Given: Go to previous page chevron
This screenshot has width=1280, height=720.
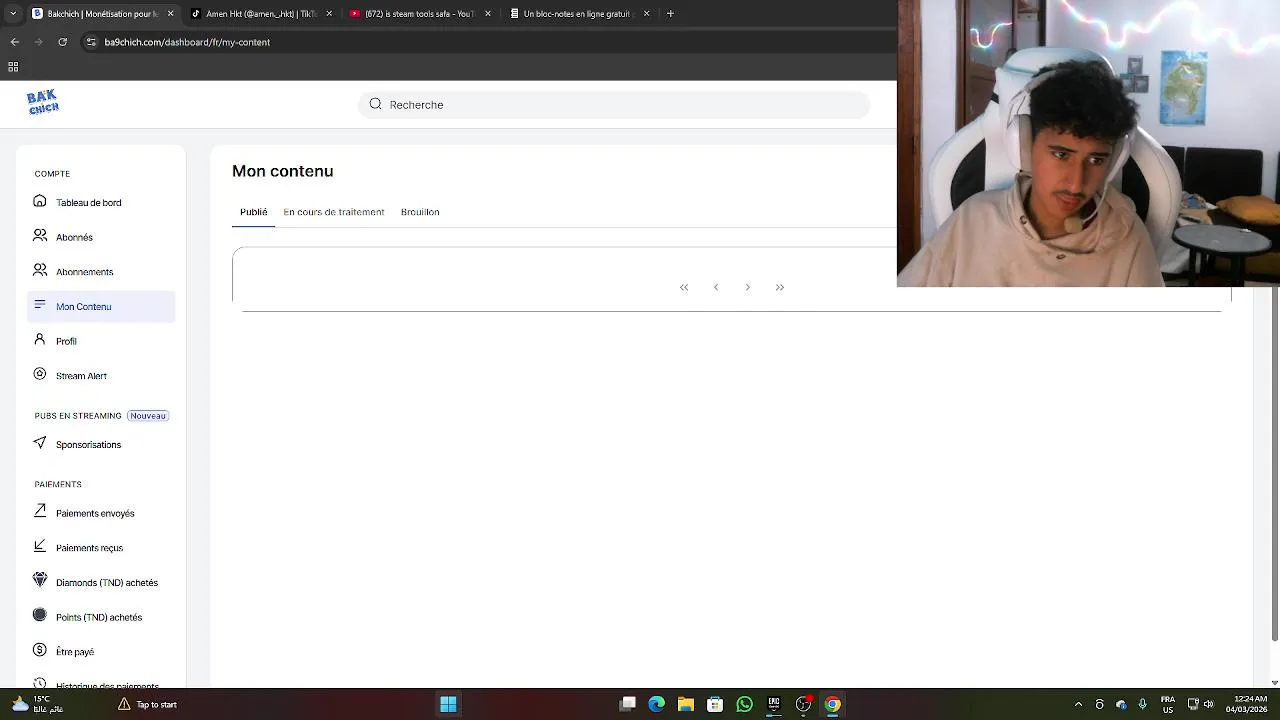Looking at the screenshot, I should coord(716,287).
